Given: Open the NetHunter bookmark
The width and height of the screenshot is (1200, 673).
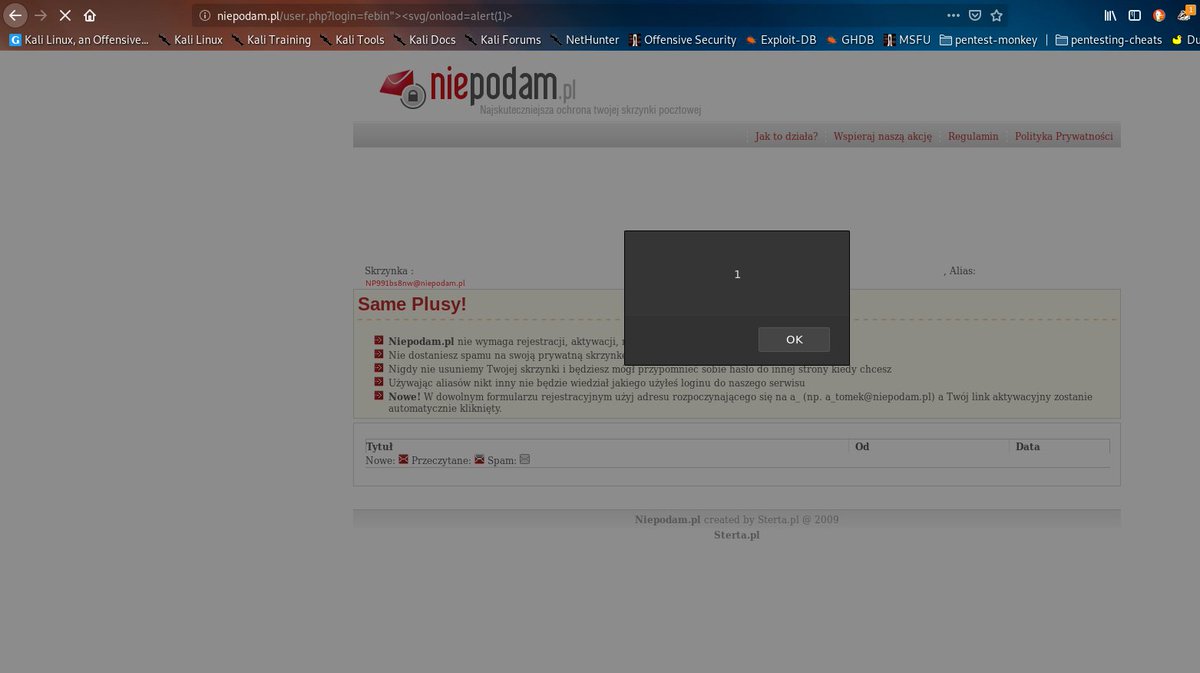Looking at the screenshot, I should coord(584,40).
